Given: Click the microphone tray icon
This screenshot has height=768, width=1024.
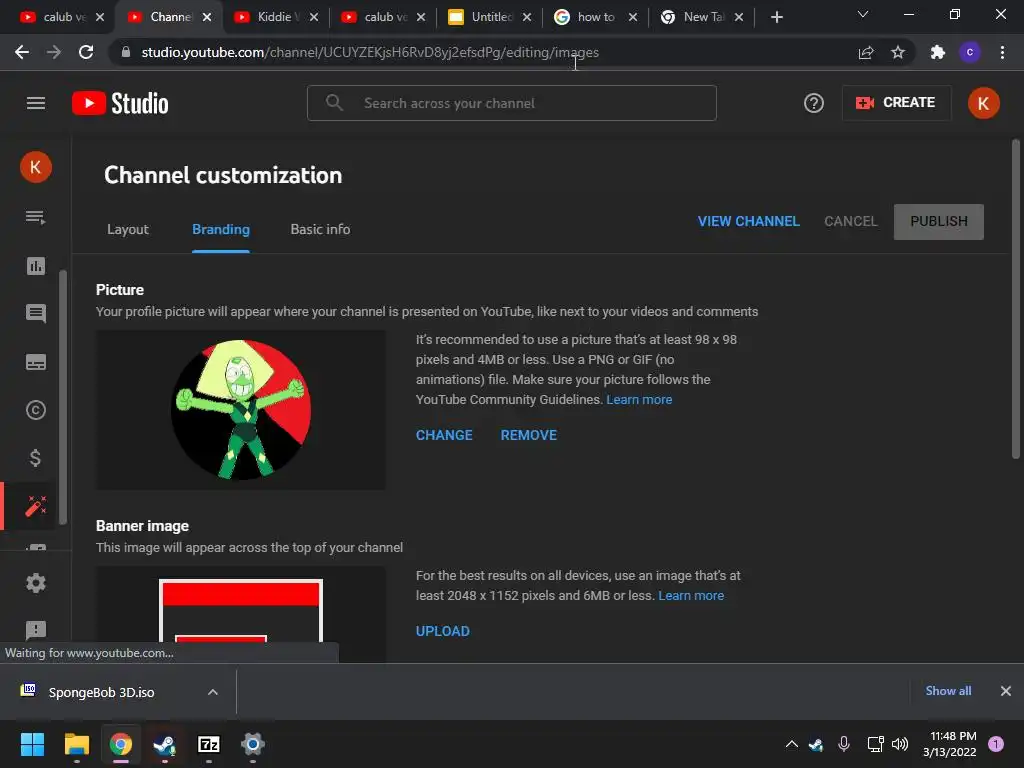Looking at the screenshot, I should [844, 744].
